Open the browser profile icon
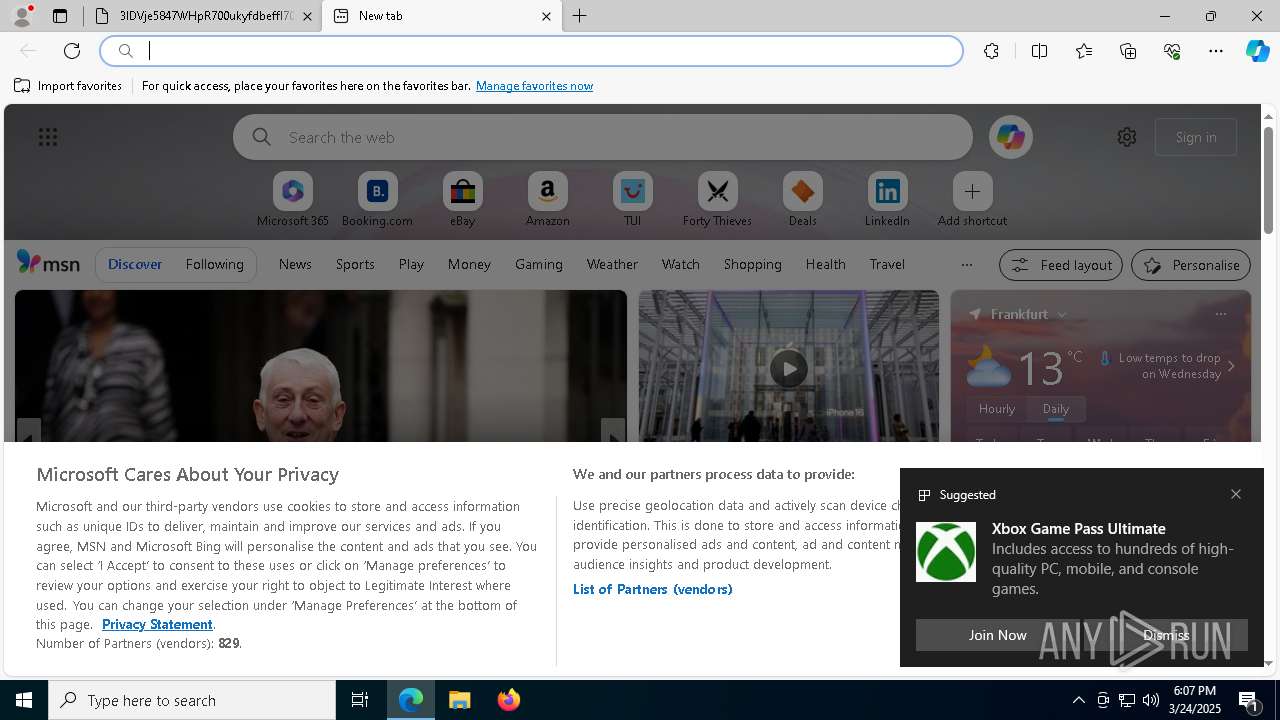The width and height of the screenshot is (1280, 720). (x=22, y=16)
